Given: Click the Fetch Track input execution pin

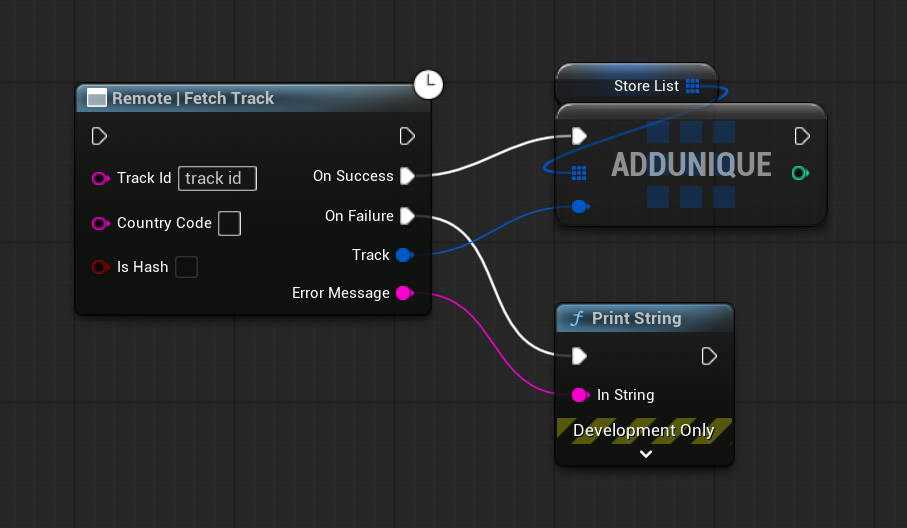Looking at the screenshot, I should tap(99, 136).
